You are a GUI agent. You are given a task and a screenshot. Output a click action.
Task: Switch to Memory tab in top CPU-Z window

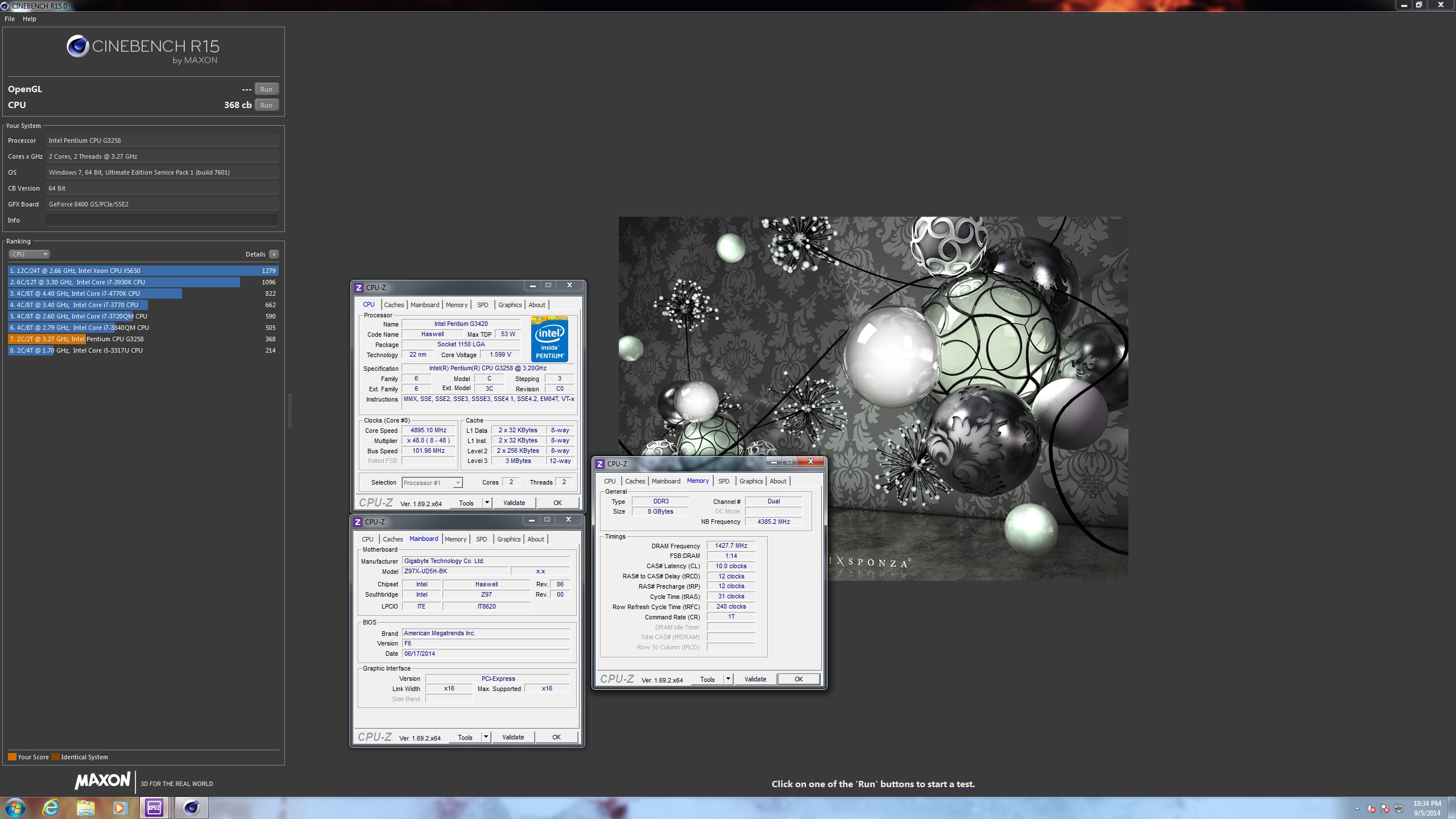pos(457,305)
